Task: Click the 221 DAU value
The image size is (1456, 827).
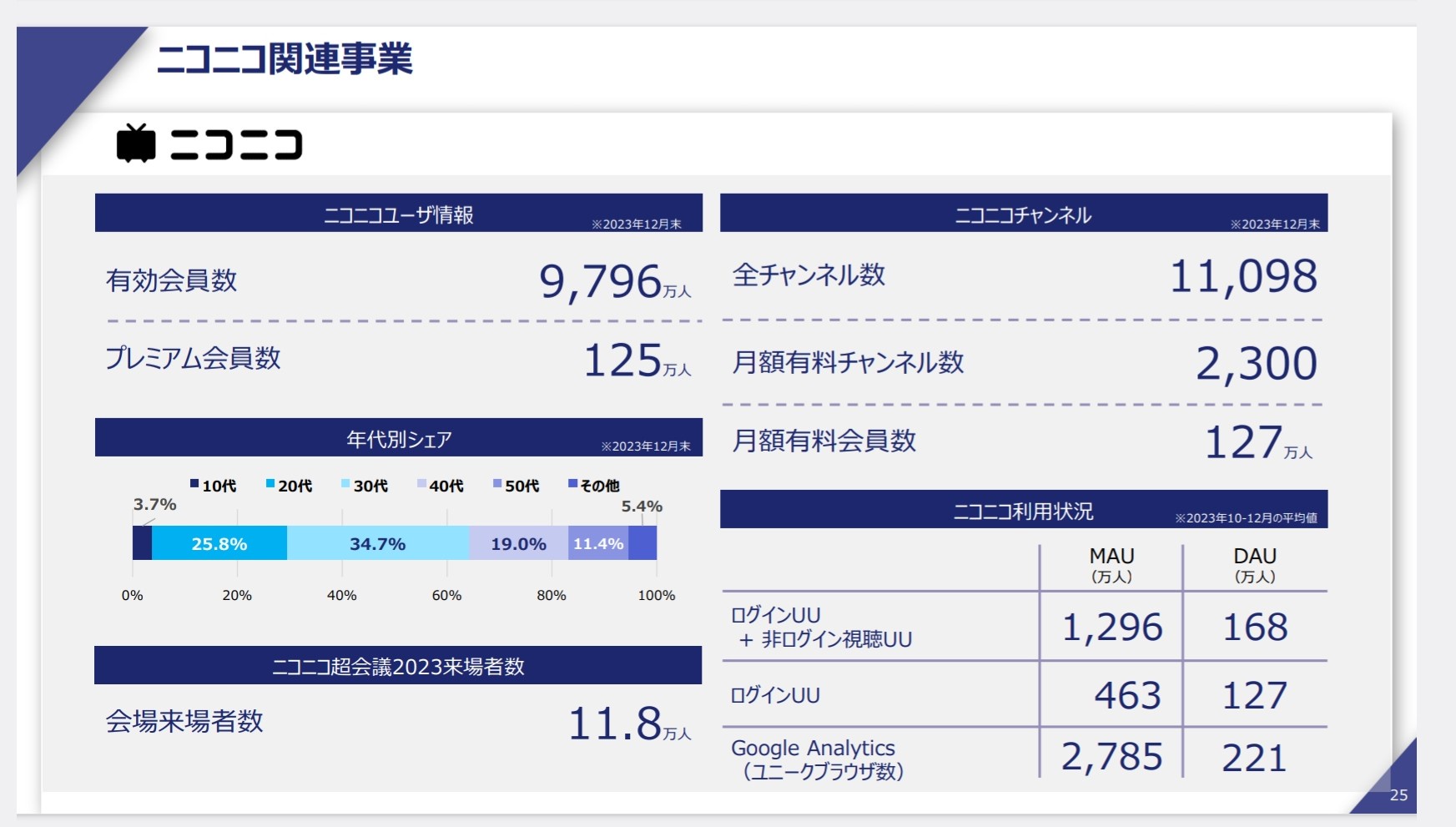Action: [x=1254, y=759]
